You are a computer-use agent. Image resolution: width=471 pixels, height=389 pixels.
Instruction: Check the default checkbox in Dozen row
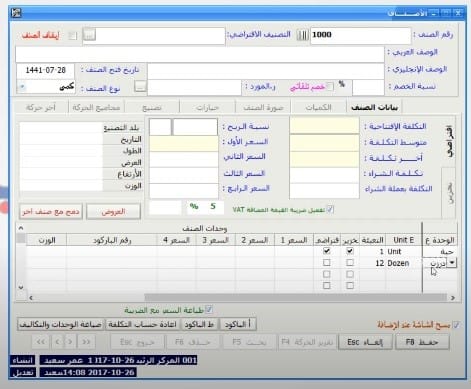point(327,263)
